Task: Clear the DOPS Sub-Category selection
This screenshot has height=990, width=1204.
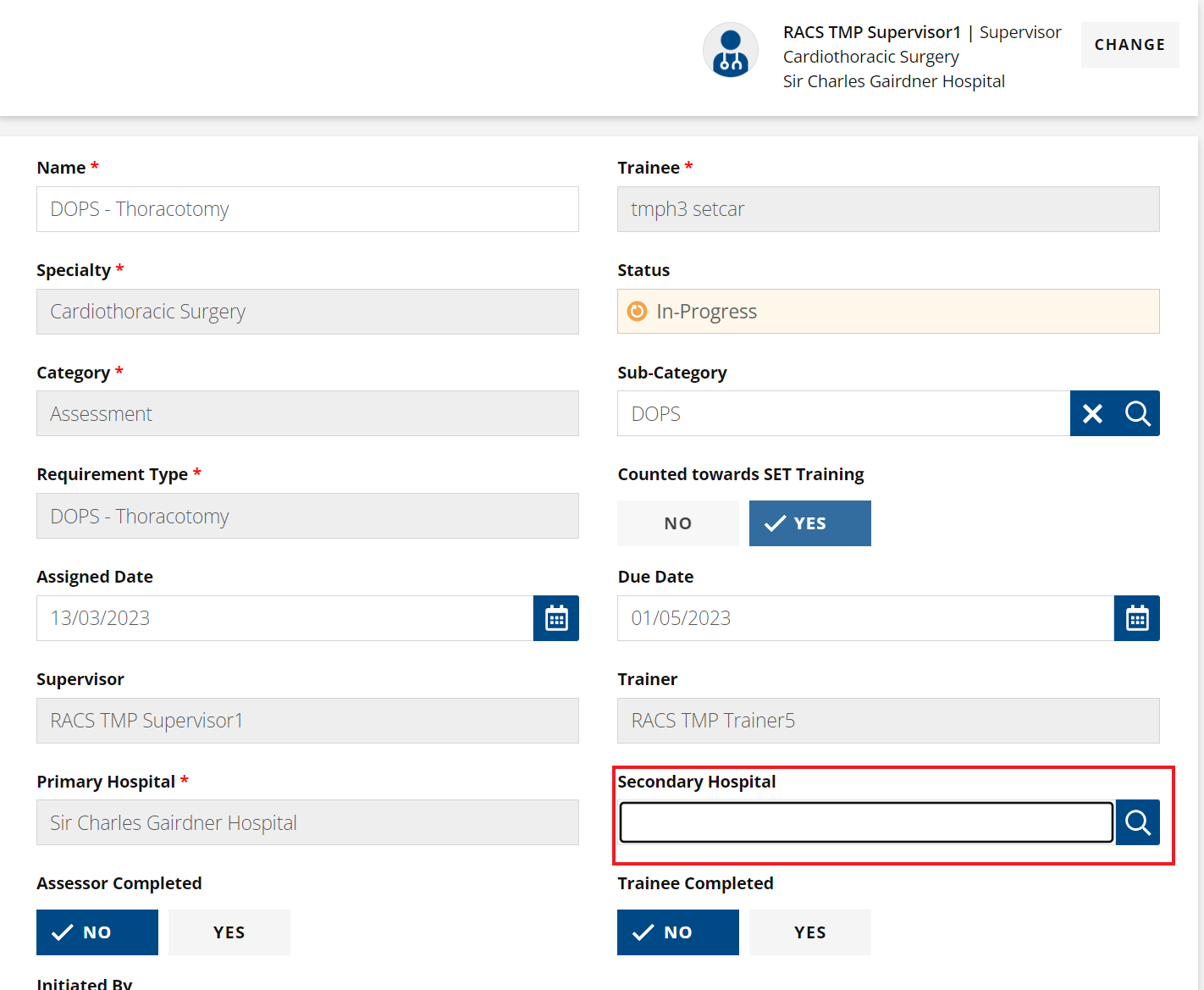Action: click(1091, 413)
